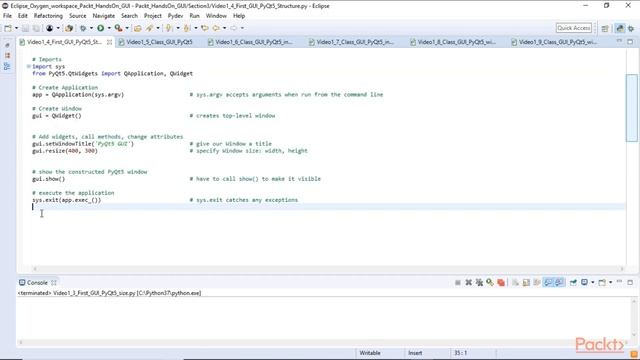The width and height of the screenshot is (640, 360).
Task: Maximize the editor area icon
Action: tap(630, 42)
